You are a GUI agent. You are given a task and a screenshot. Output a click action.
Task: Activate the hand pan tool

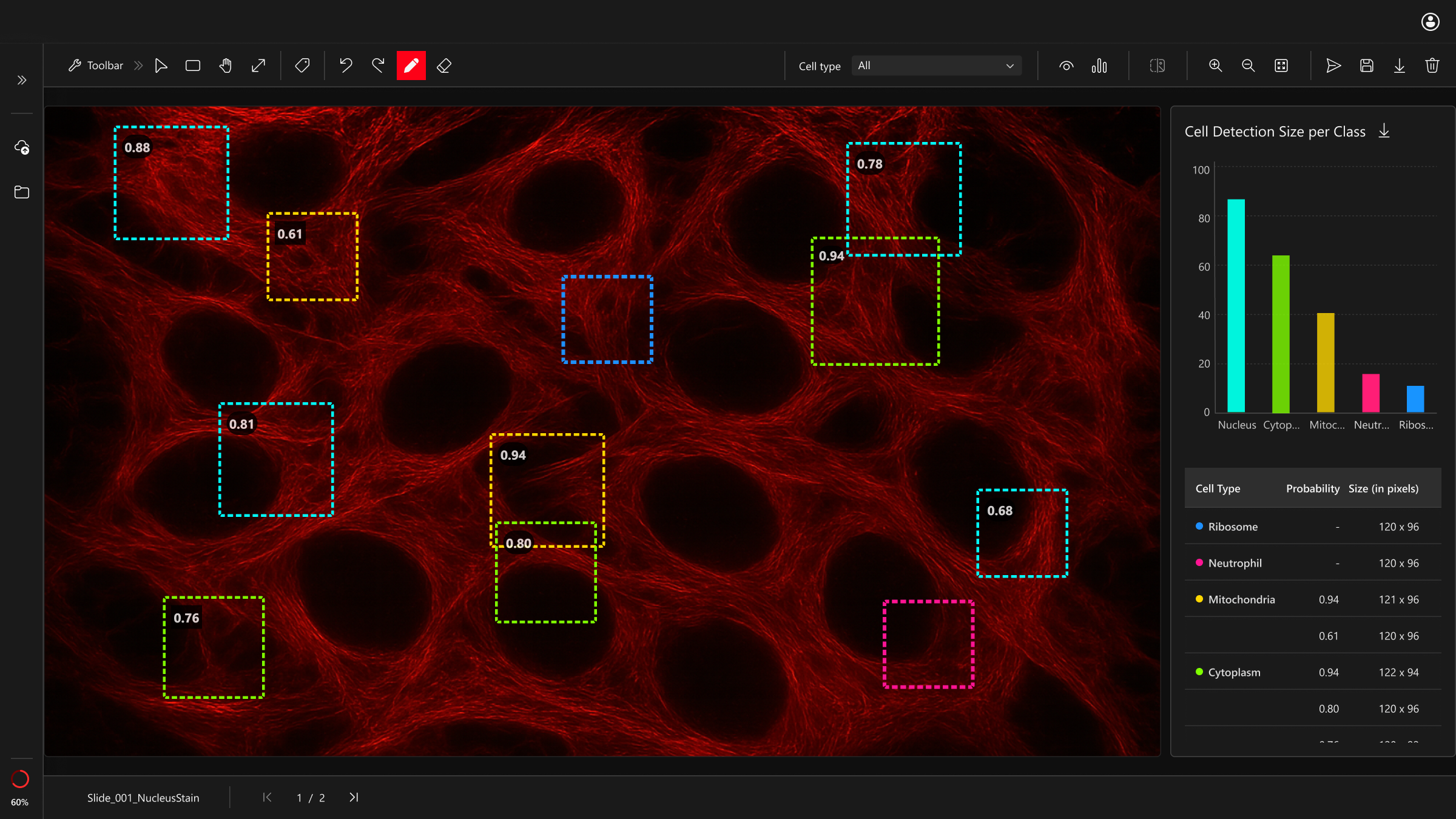tap(226, 66)
